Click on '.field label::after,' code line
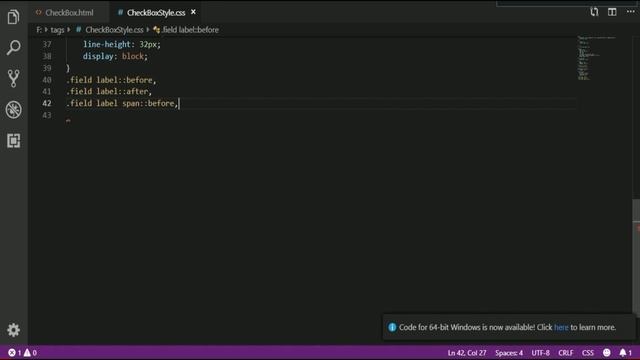 click(109, 91)
